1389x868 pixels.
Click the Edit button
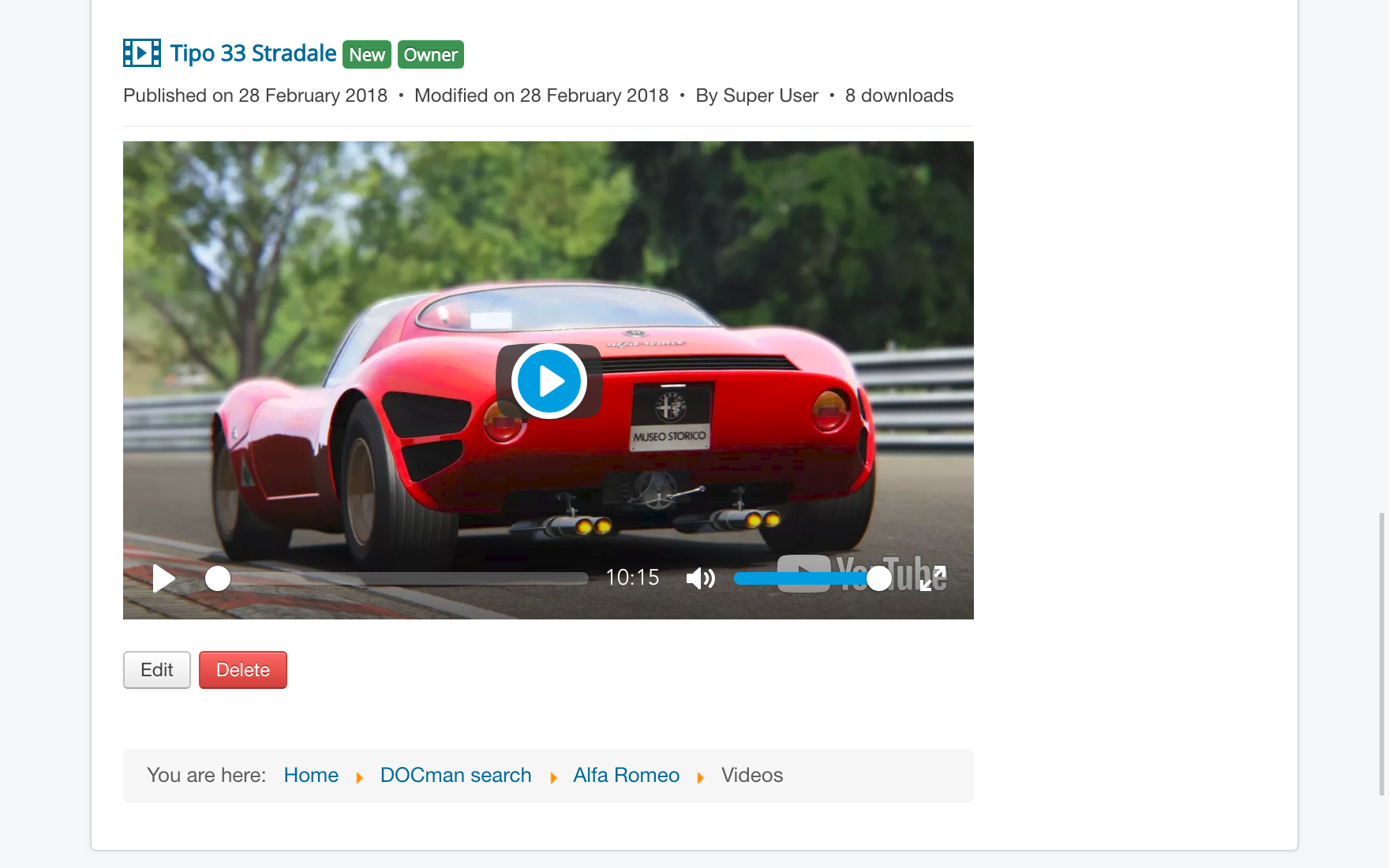pos(157,670)
